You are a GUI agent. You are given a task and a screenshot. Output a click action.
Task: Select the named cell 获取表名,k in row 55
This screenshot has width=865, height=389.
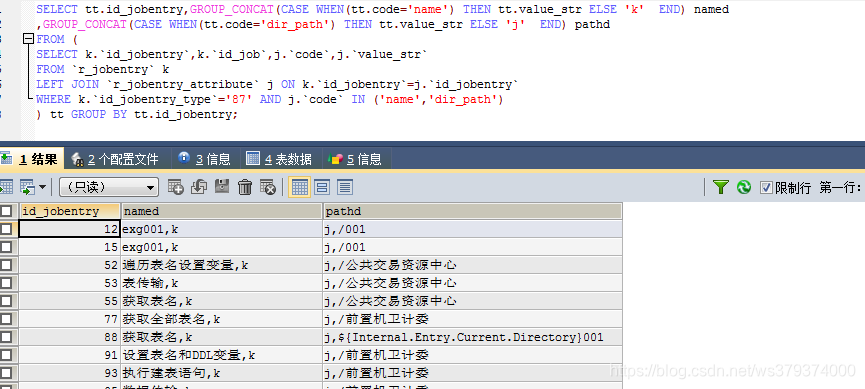coord(222,301)
